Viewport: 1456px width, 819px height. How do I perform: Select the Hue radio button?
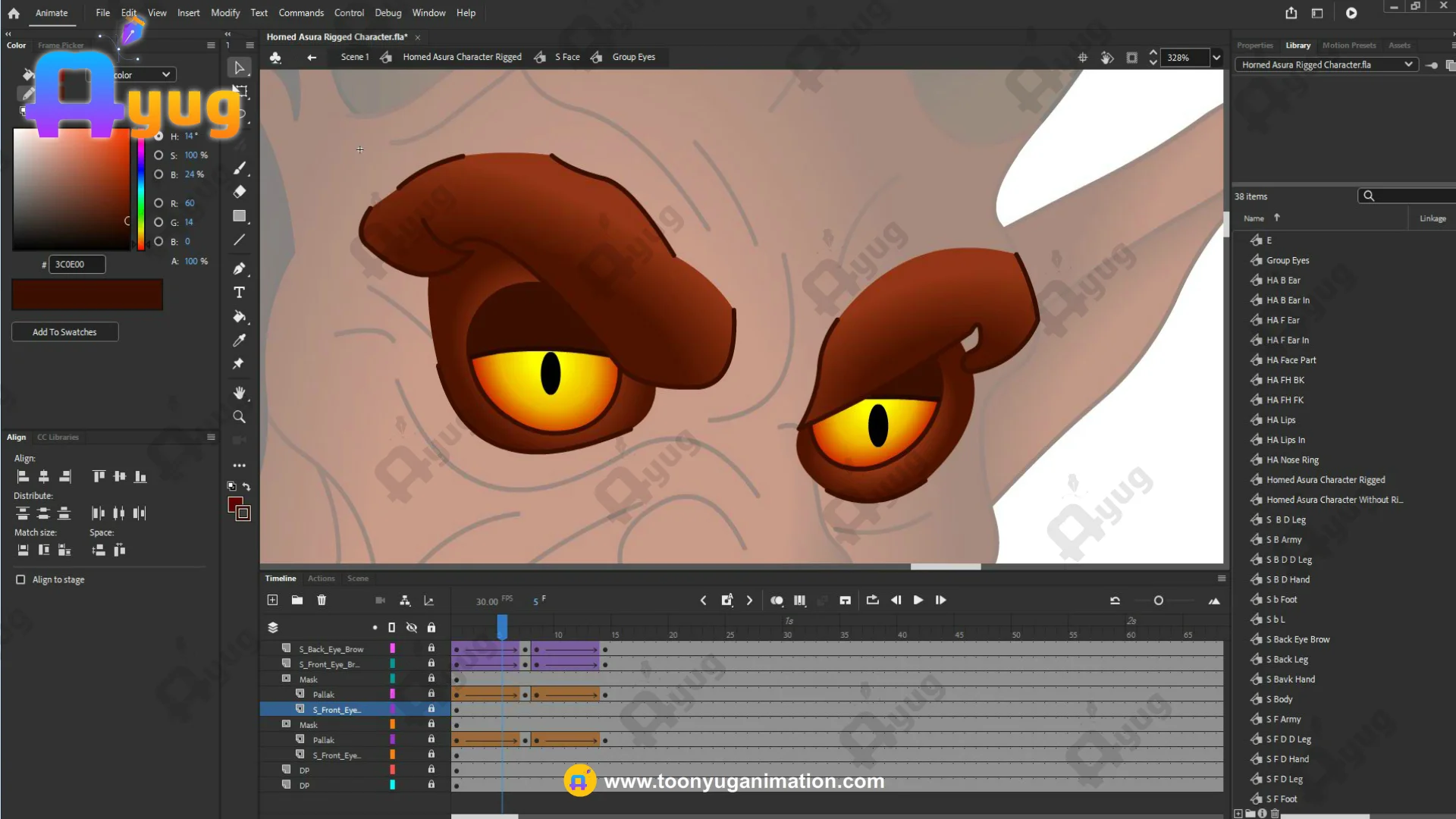(158, 136)
